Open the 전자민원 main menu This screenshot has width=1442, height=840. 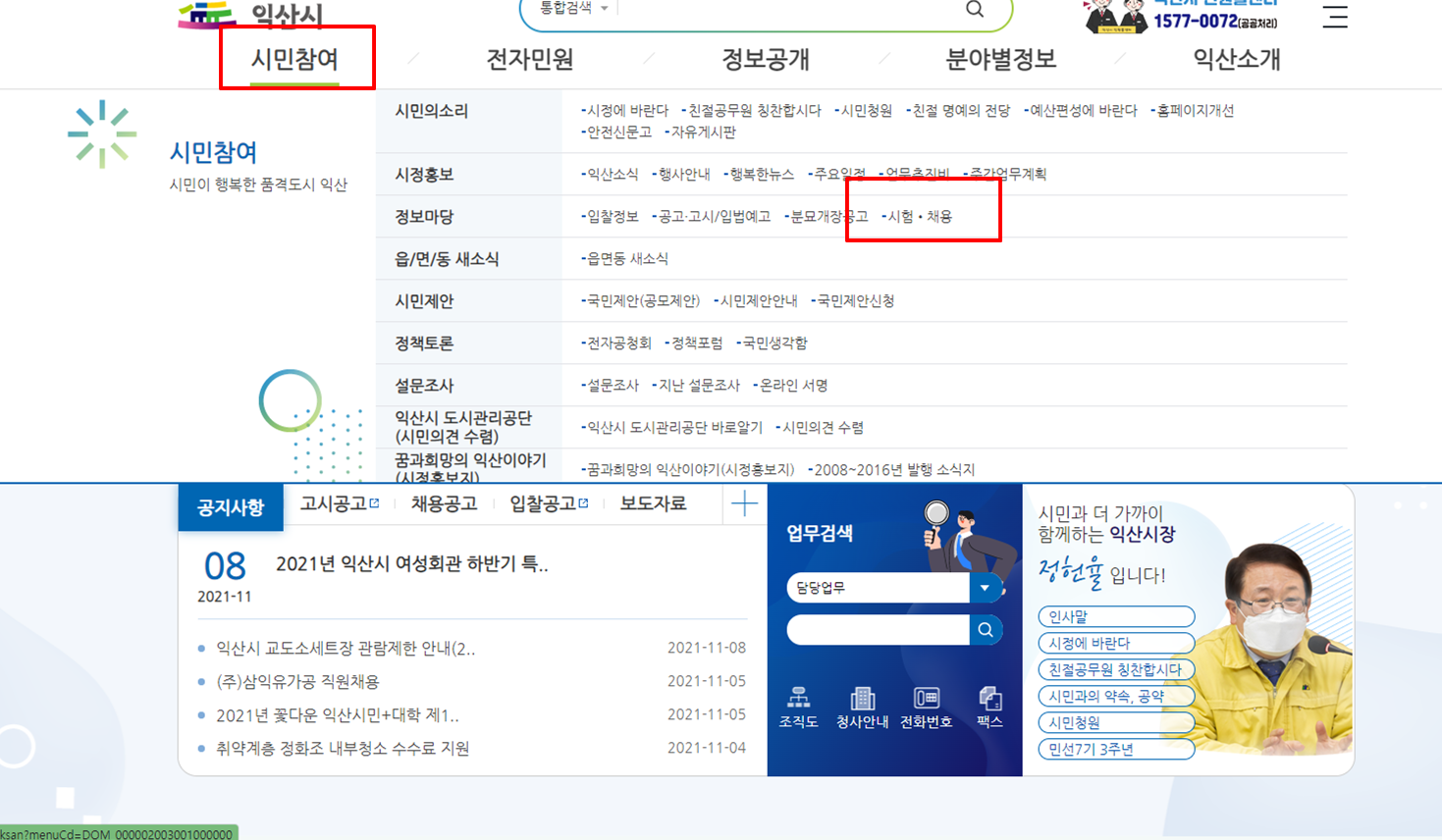point(530,59)
